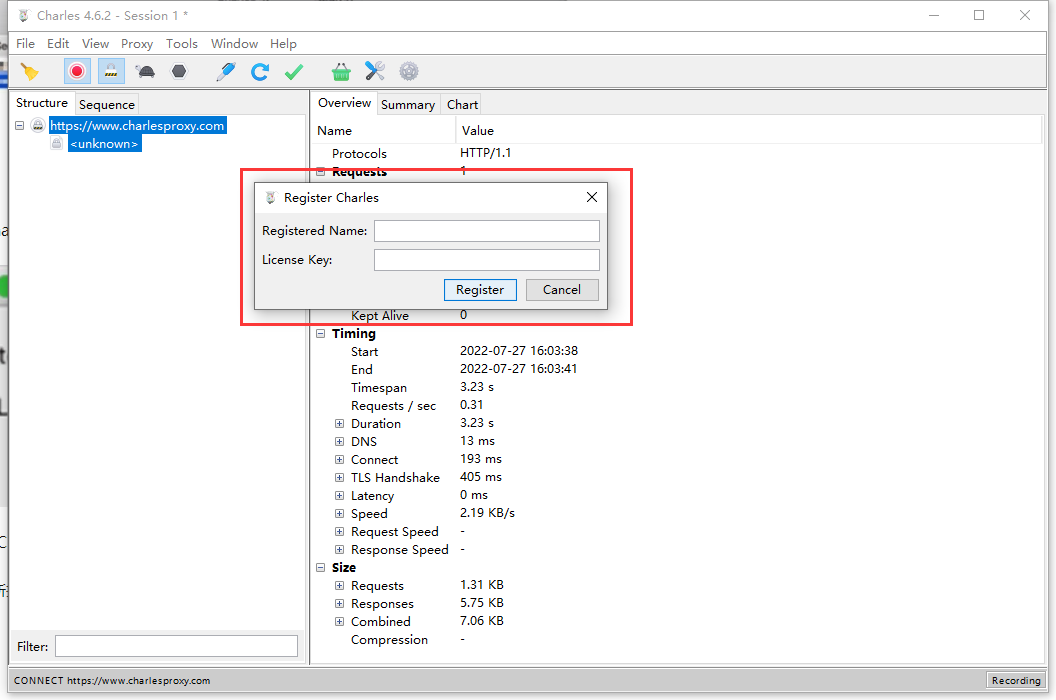The height and width of the screenshot is (700, 1056).
Task: Select the Overview tab
Action: 344,103
